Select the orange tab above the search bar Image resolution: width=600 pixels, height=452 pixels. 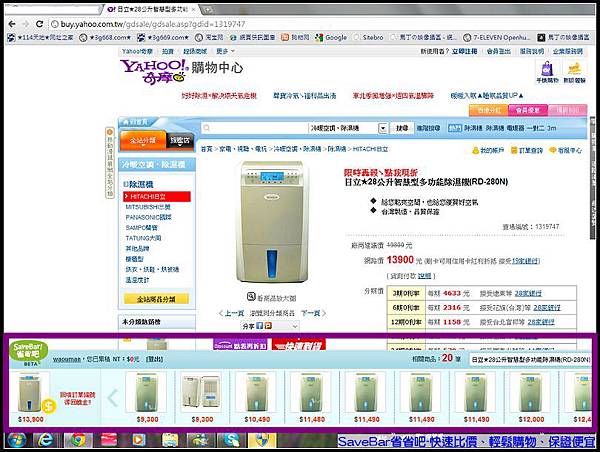coord(489,110)
